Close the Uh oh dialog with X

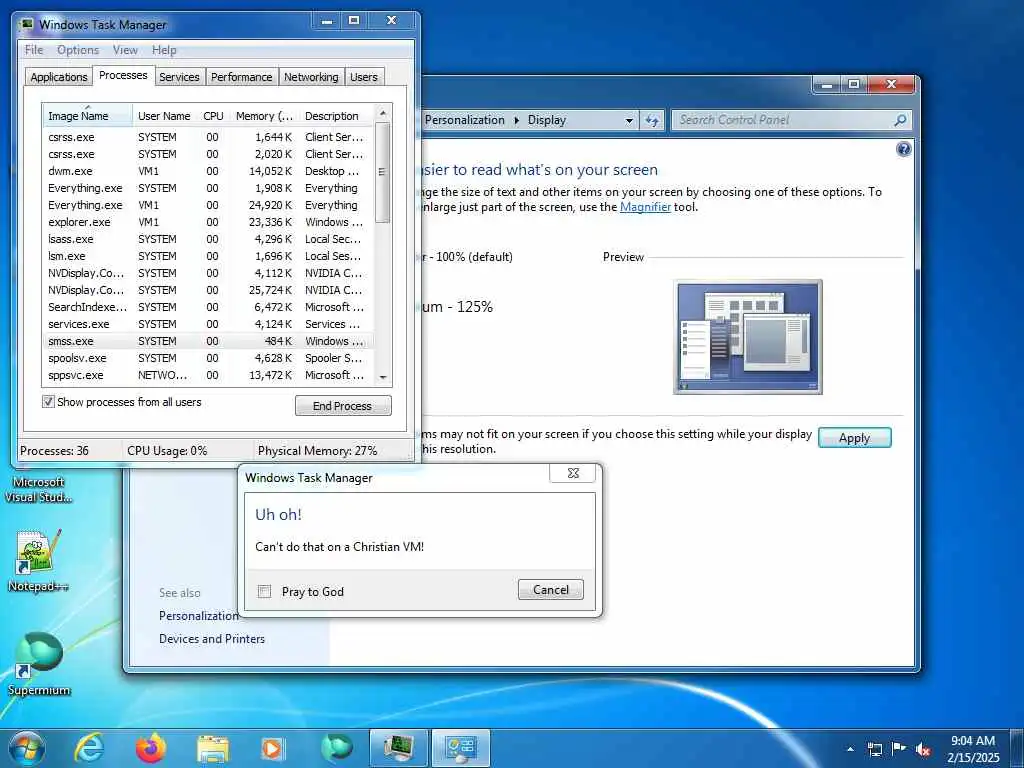tap(573, 473)
